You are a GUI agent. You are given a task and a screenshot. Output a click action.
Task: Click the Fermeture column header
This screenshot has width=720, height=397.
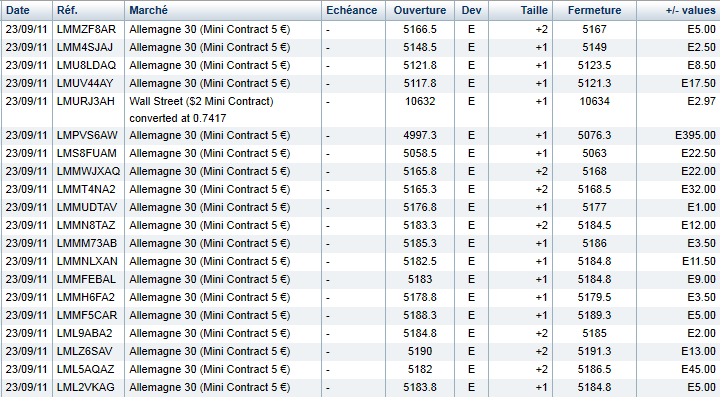point(594,11)
